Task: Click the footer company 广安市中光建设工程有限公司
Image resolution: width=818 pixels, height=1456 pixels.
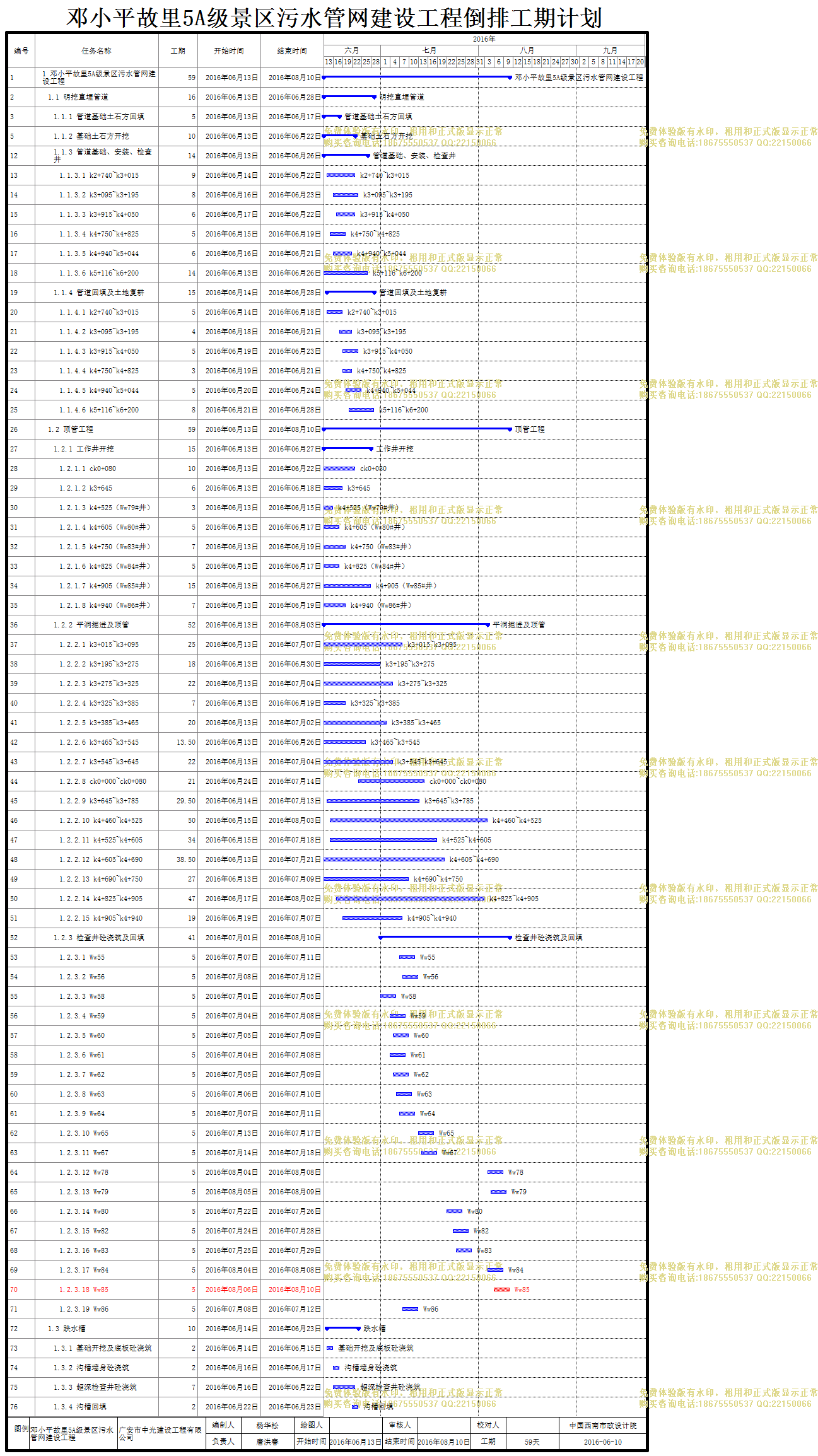Action: coord(160,1434)
